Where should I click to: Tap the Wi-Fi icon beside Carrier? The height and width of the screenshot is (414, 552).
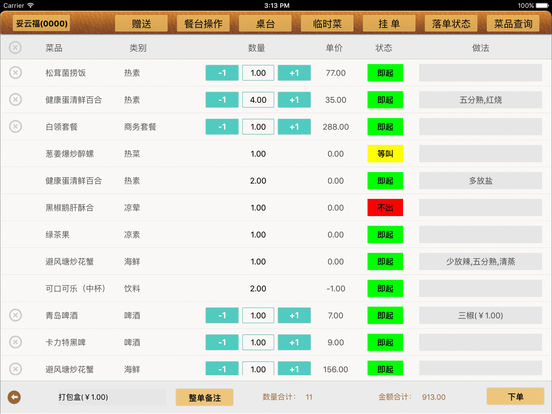tap(30, 5)
